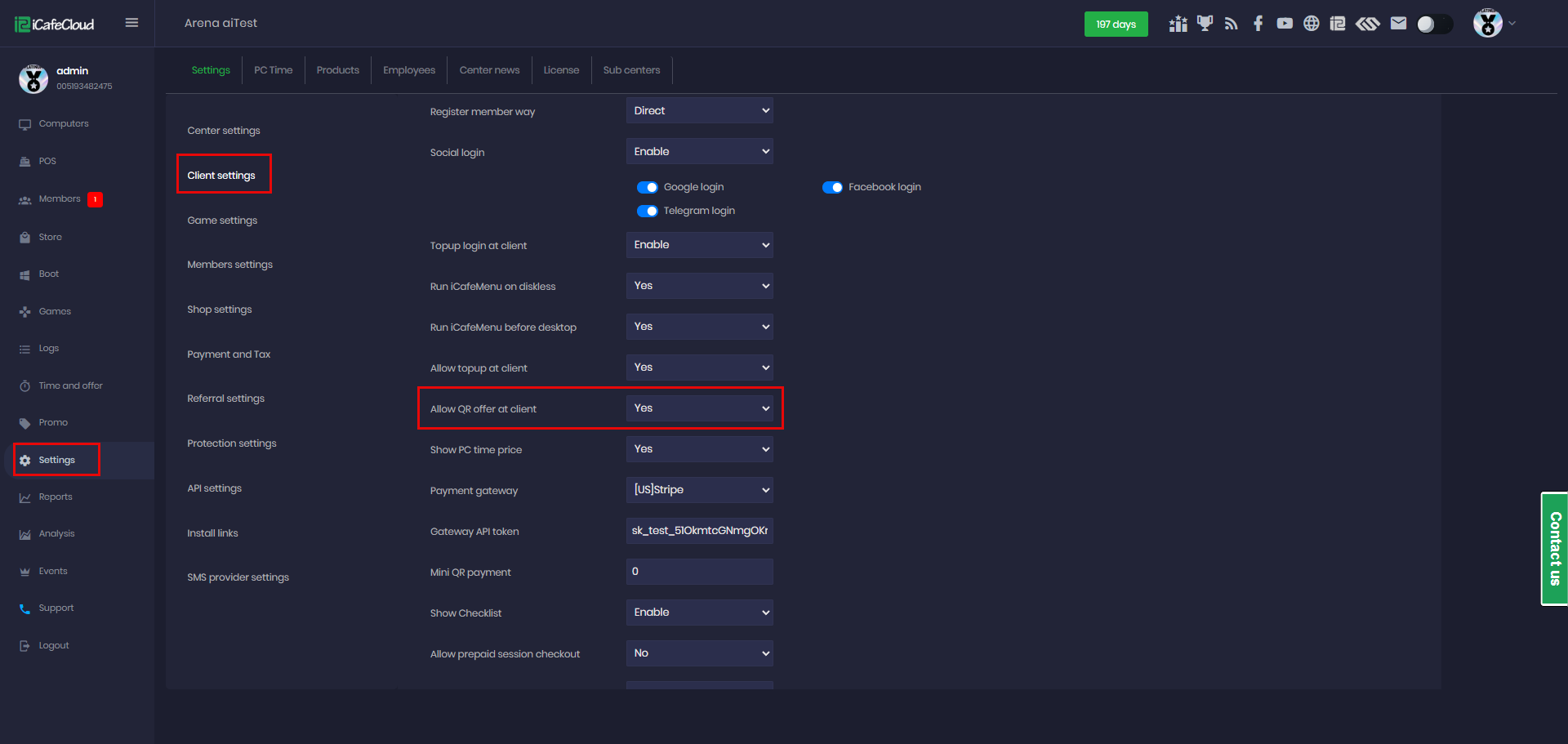Viewport: 1568px width, 744px height.
Task: Open the mail envelope icon
Action: coord(1398,24)
